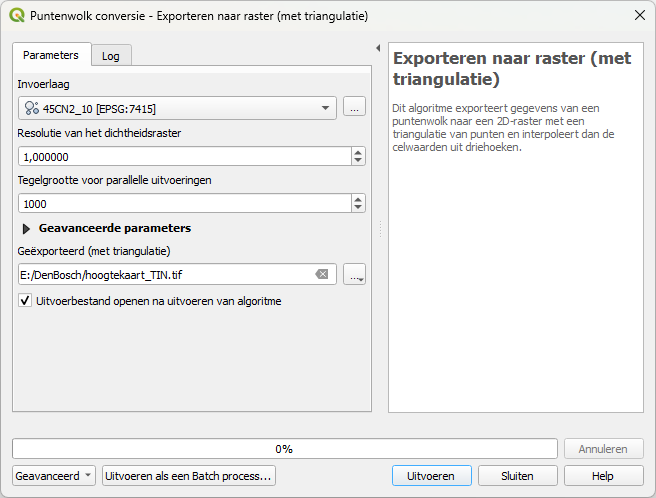
Task: Click the QGIS logo in title bar
Action: tap(16, 16)
